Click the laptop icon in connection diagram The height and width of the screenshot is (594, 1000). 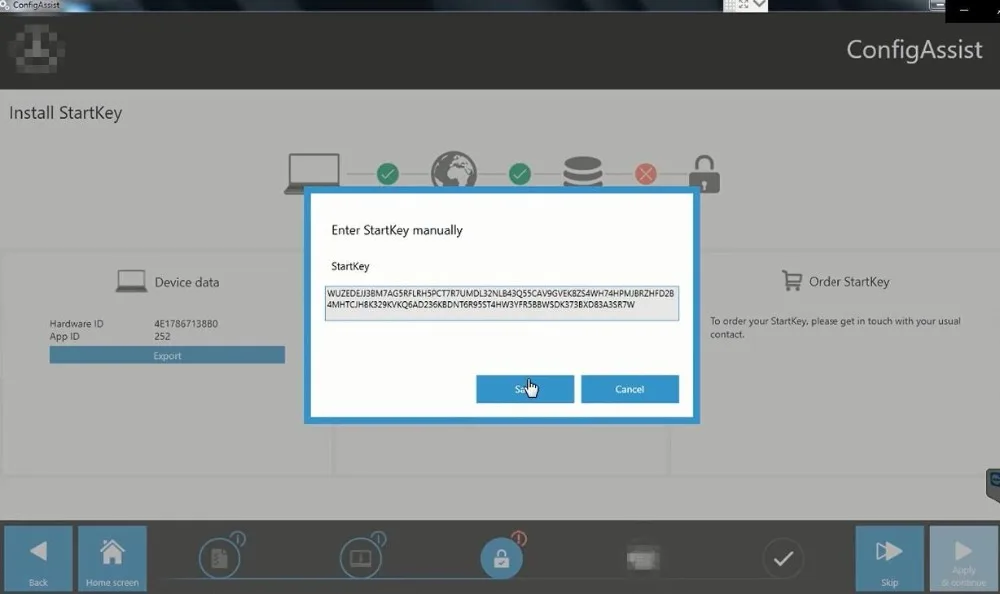(x=312, y=172)
